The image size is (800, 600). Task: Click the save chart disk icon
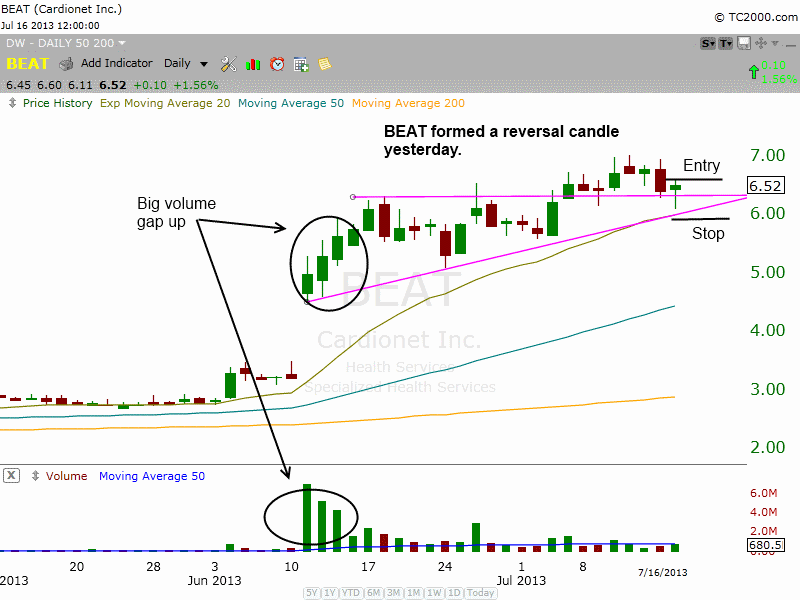point(744,43)
